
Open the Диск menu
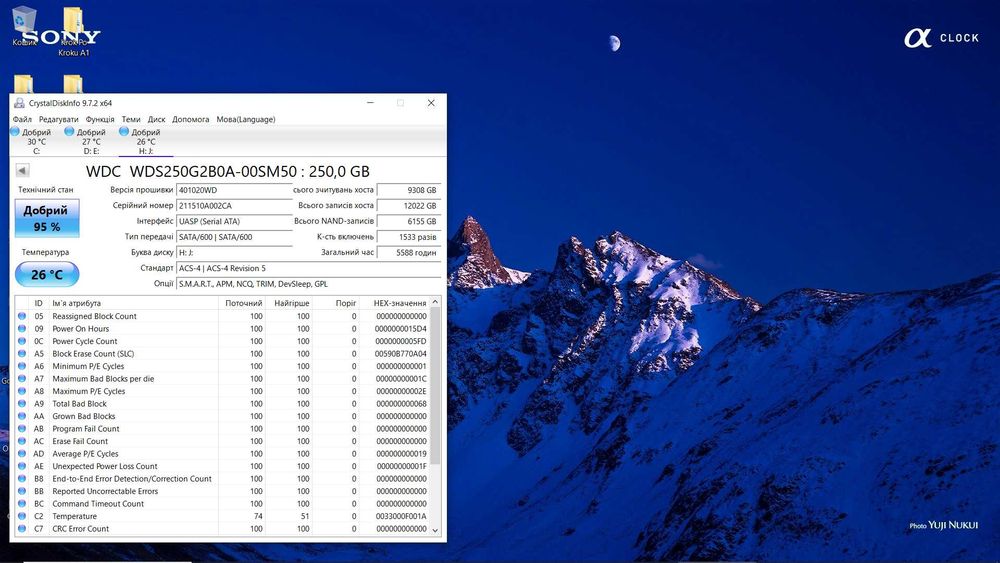(156, 119)
